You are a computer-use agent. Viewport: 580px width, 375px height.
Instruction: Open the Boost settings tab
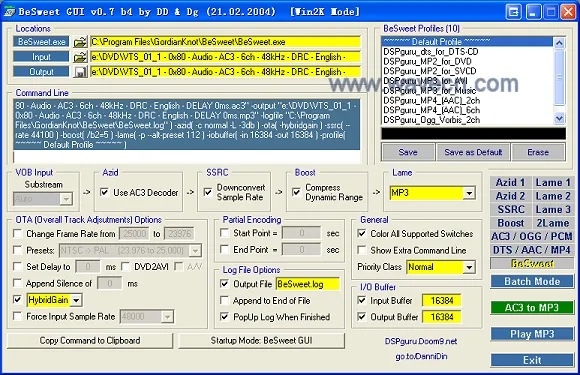click(510, 223)
